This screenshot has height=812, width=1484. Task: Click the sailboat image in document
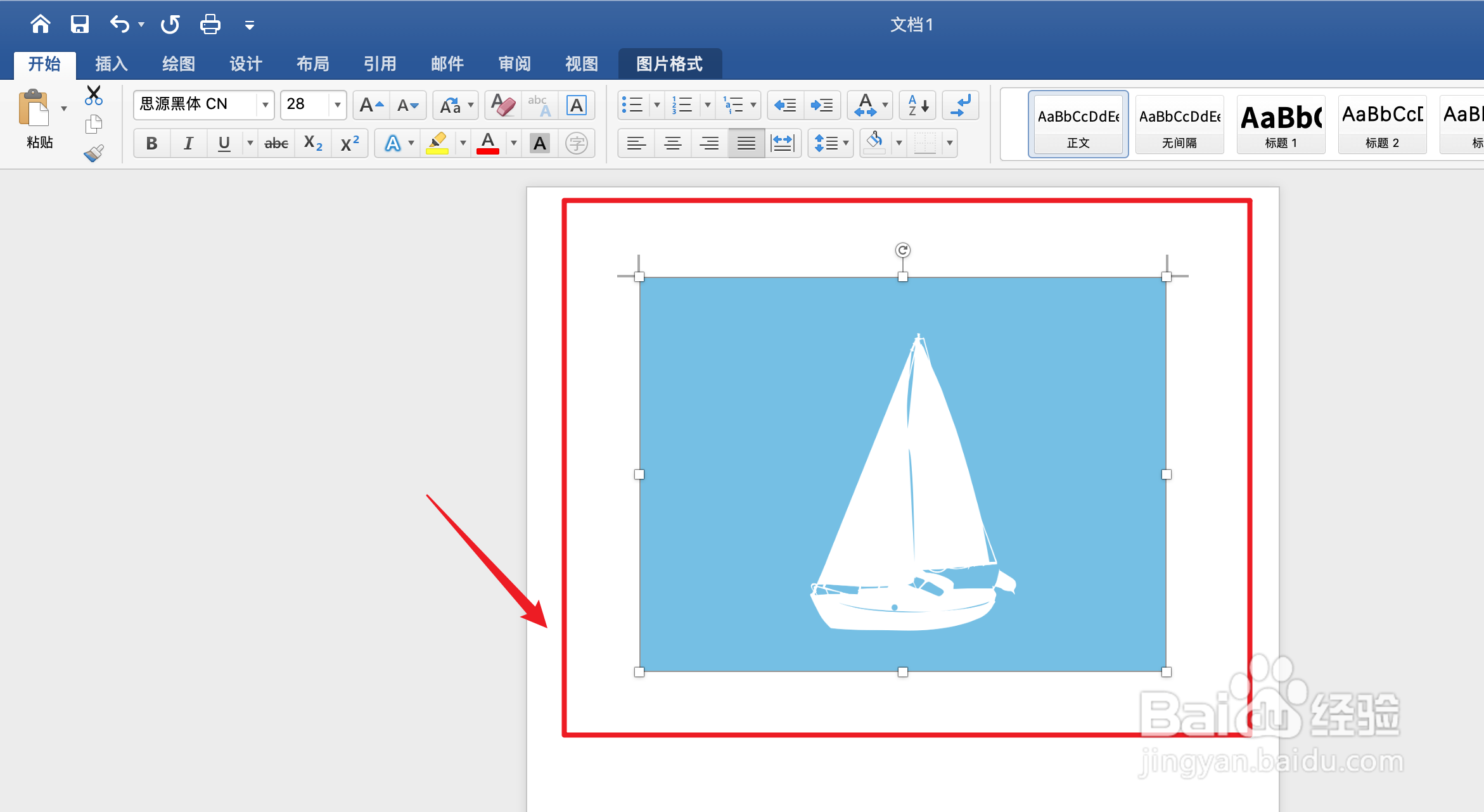902,474
